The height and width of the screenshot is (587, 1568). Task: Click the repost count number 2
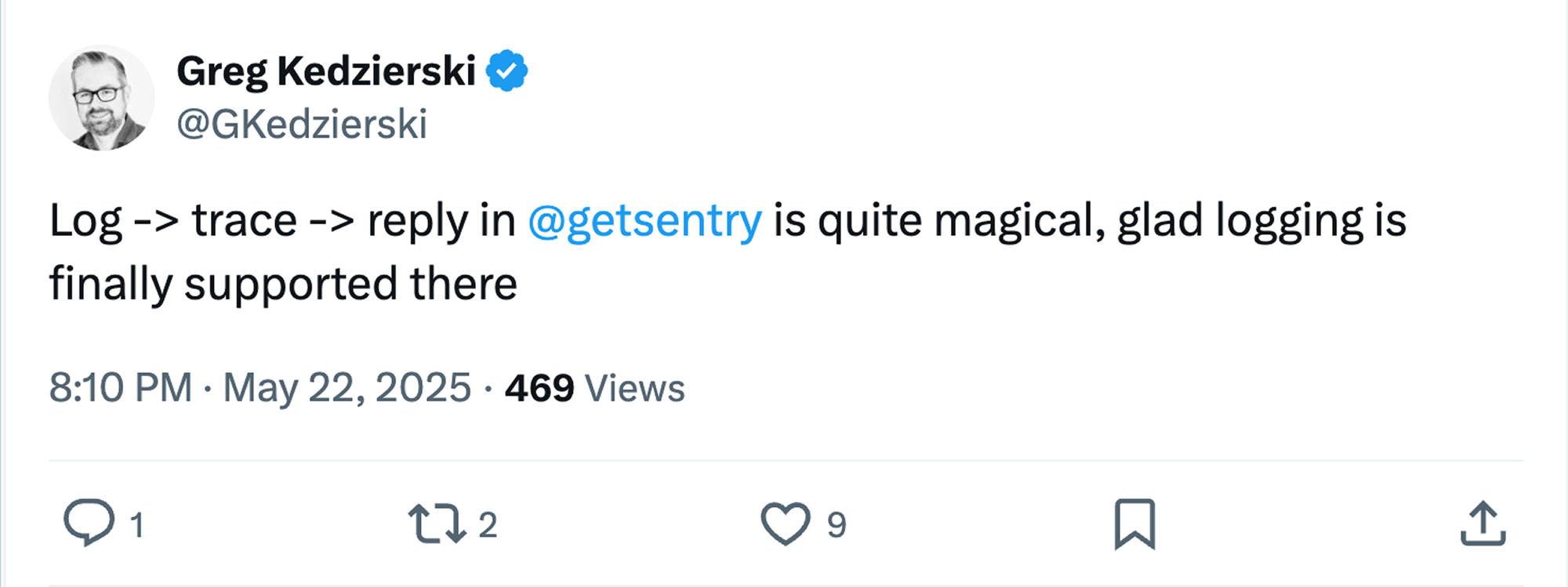[488, 524]
